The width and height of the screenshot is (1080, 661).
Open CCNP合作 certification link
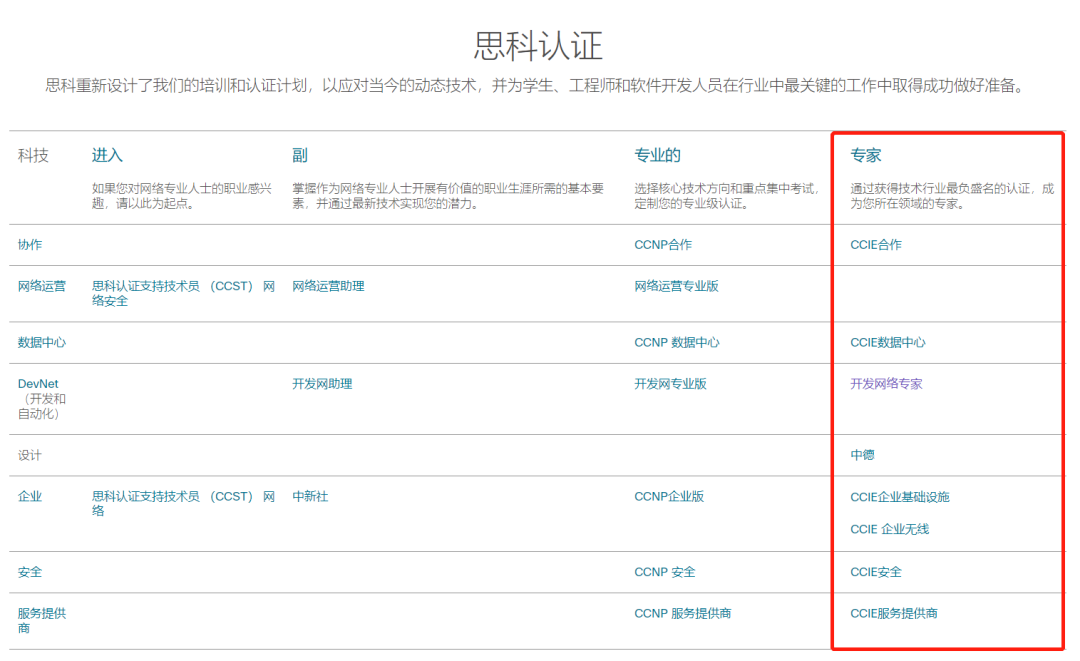click(663, 244)
